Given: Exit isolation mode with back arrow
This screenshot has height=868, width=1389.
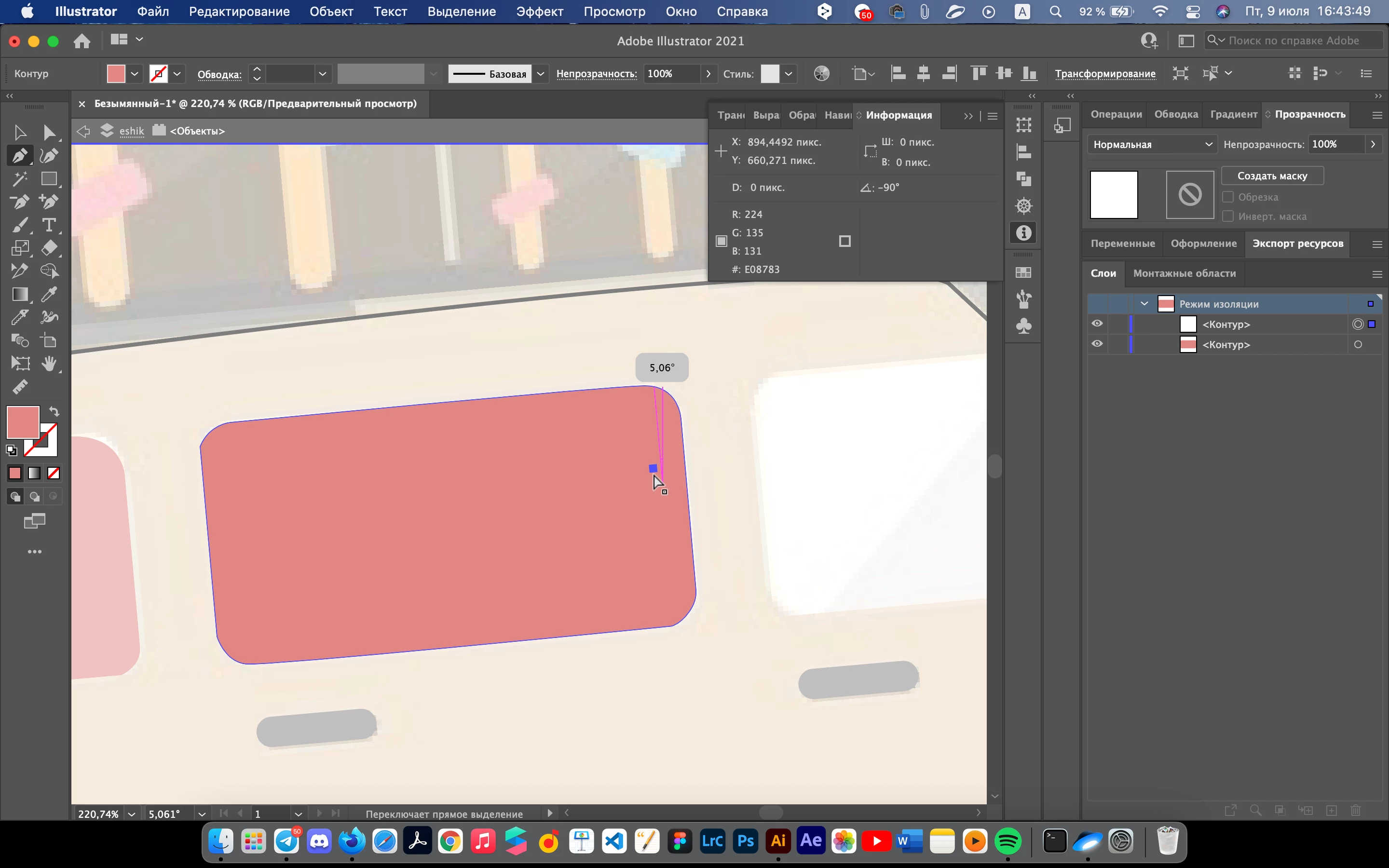Looking at the screenshot, I should [x=83, y=131].
